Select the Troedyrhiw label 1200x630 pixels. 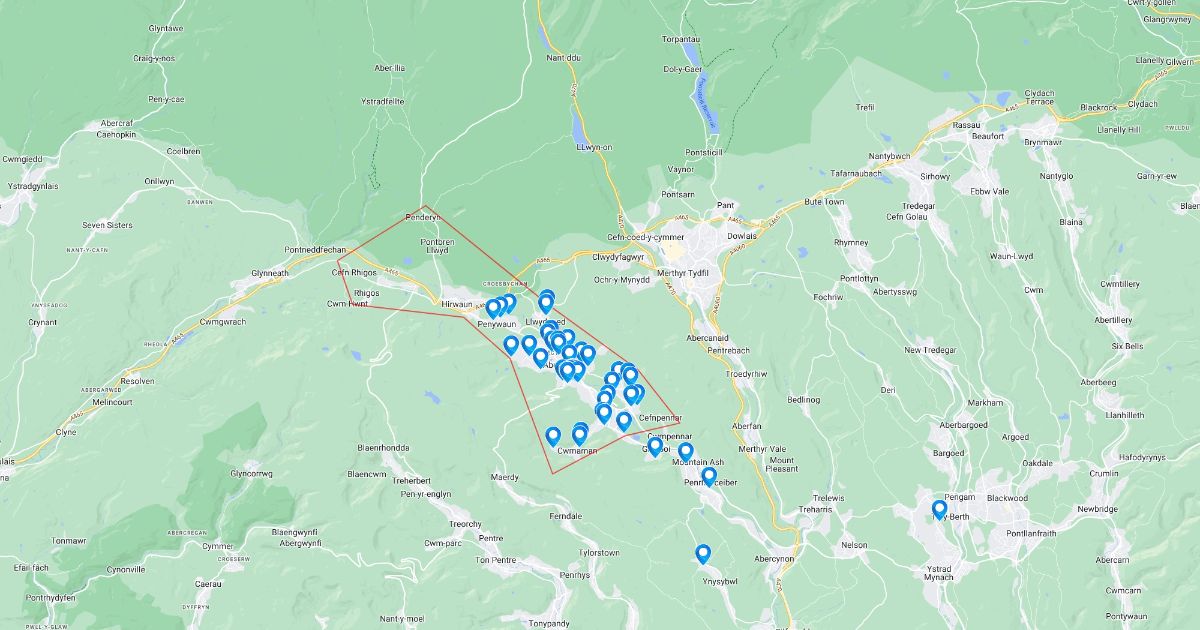(x=744, y=373)
